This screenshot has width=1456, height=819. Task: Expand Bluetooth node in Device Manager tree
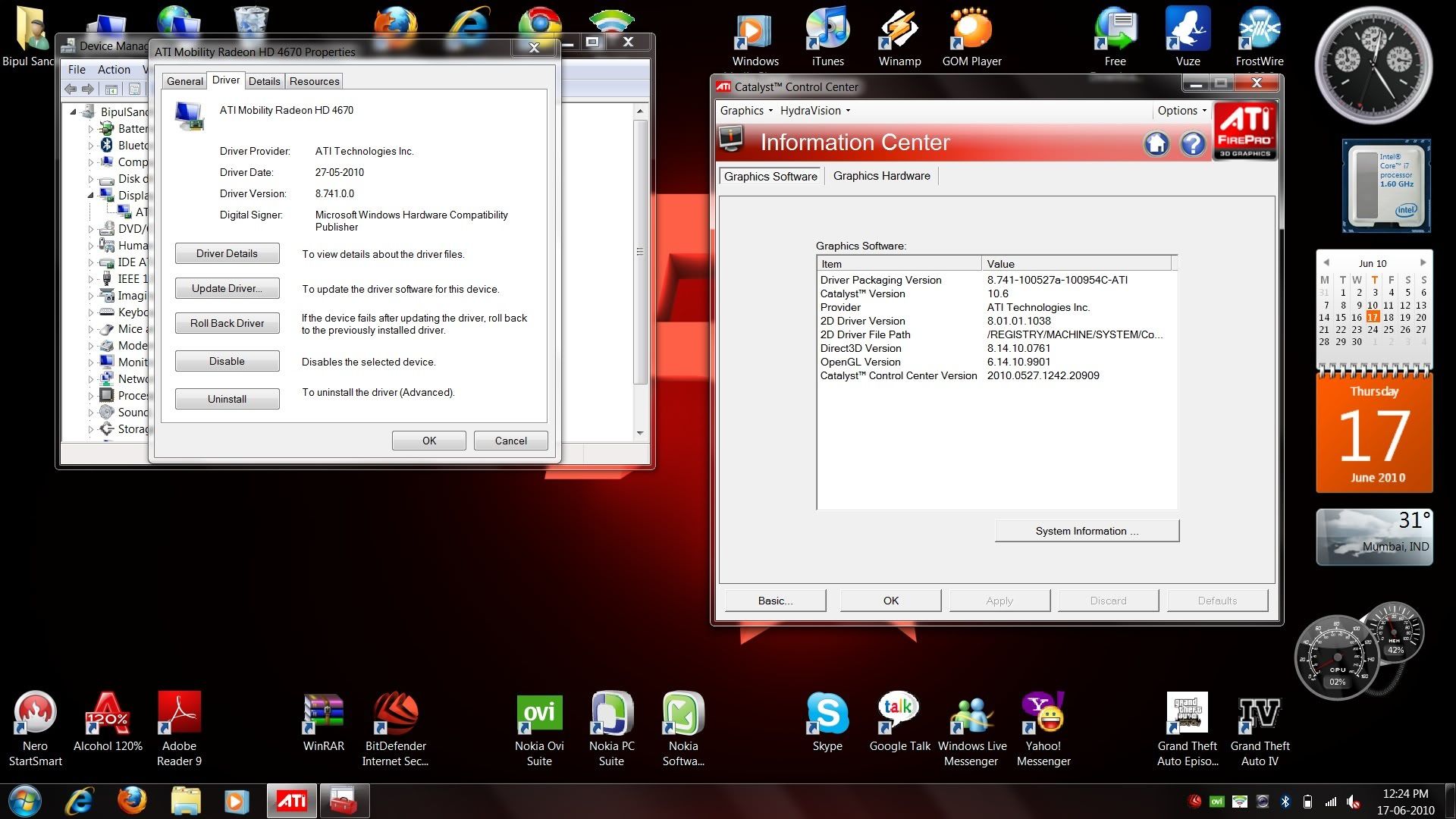click(91, 146)
